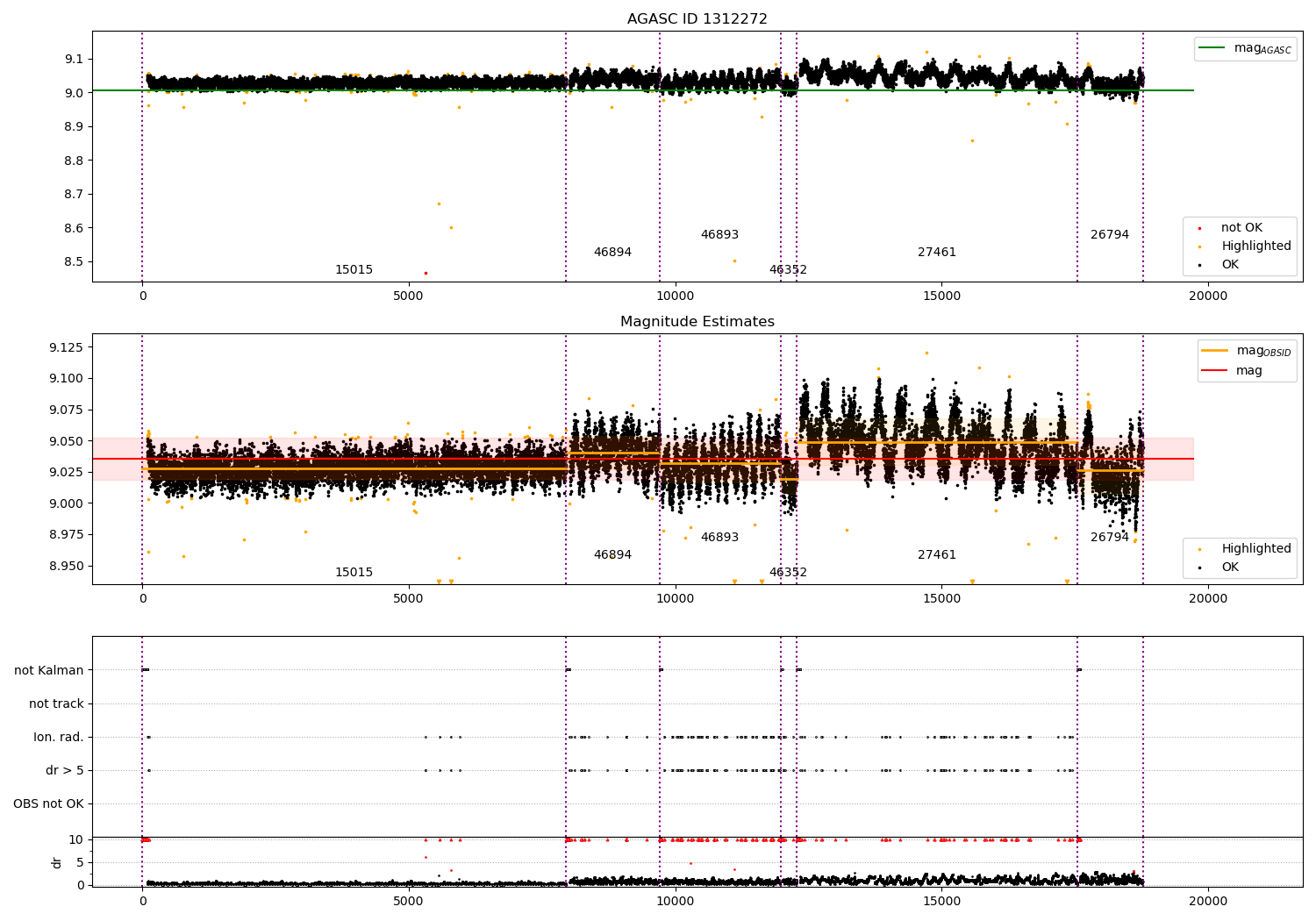
Task: Click the 'not Kalman' row label
Action: coord(49,670)
